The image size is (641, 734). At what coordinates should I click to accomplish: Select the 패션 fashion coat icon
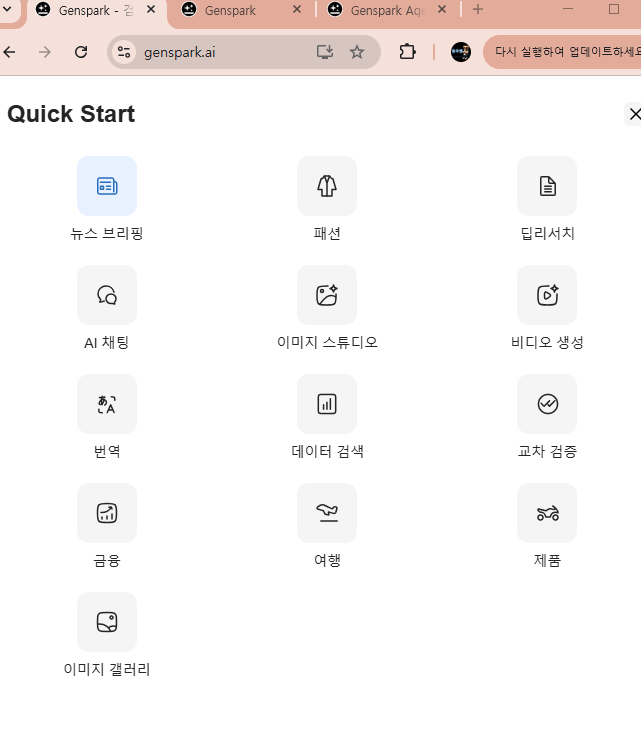click(327, 186)
